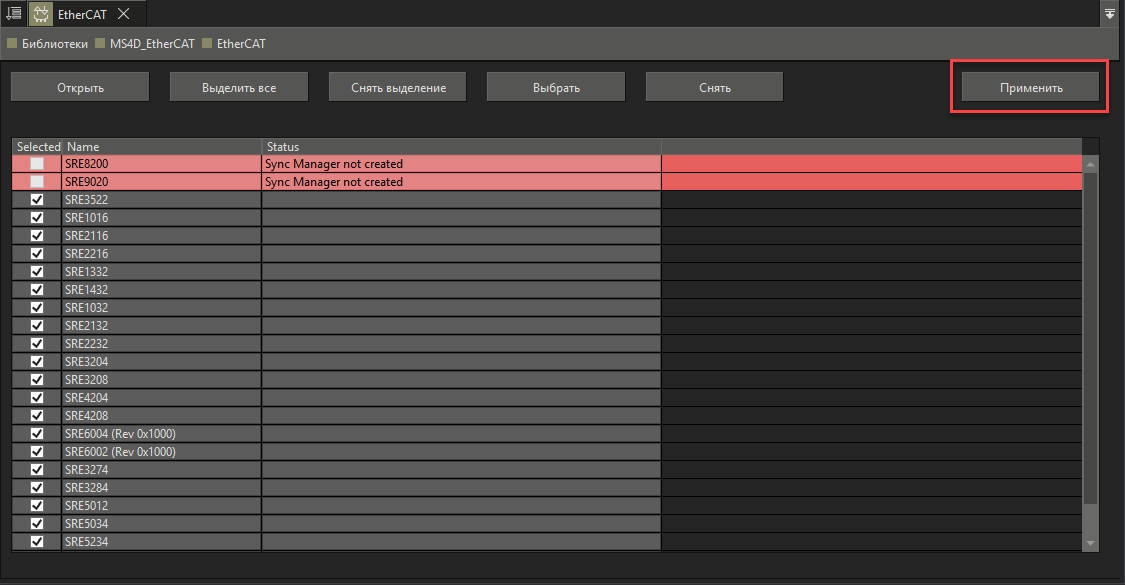Select the SRE1016 name cell

coord(162,217)
